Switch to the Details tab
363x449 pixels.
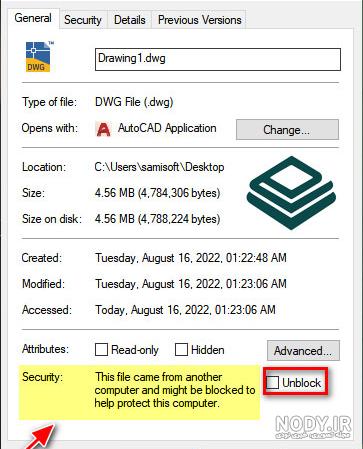[x=129, y=20]
